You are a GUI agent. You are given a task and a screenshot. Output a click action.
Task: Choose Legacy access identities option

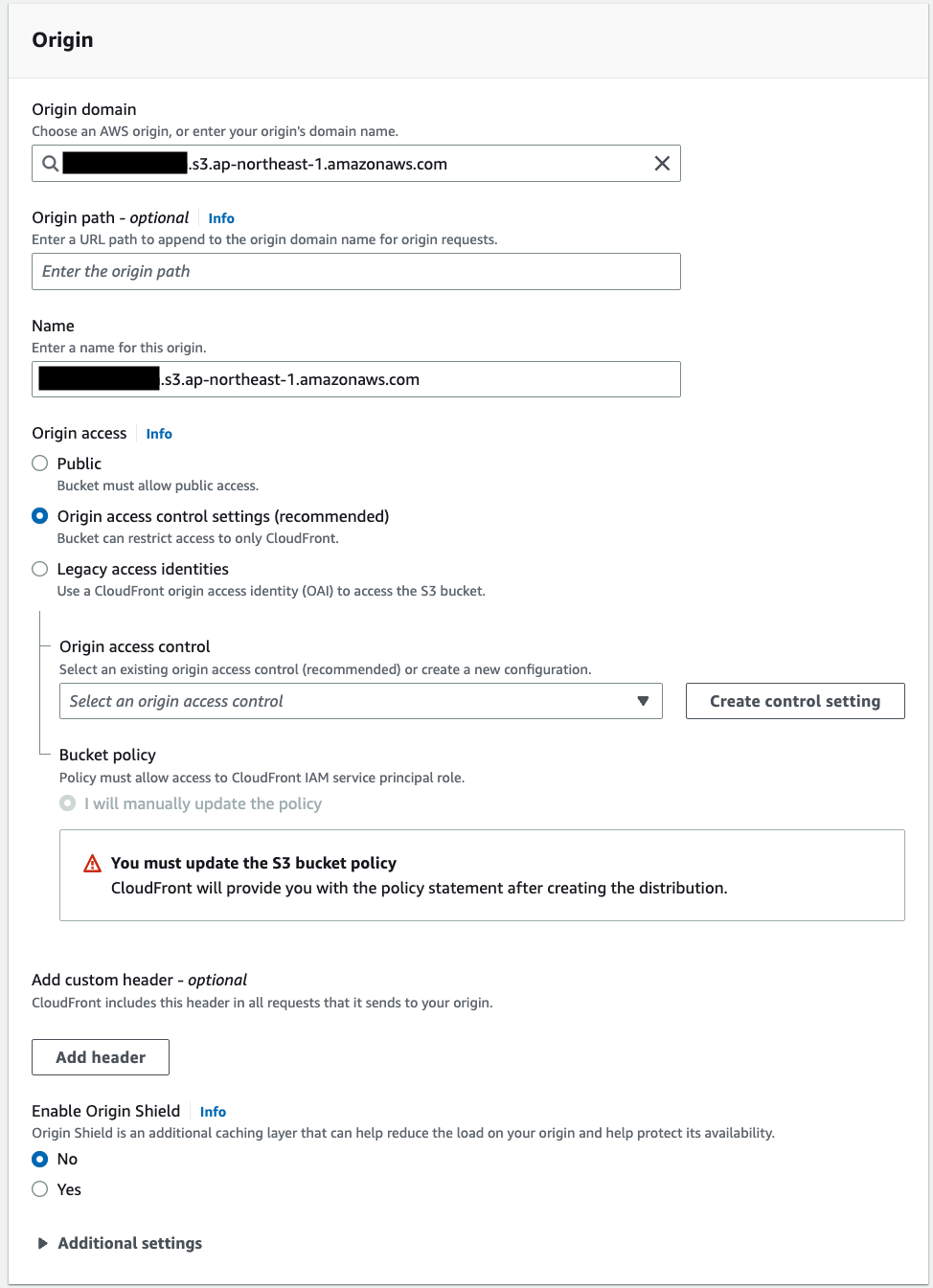[40, 569]
